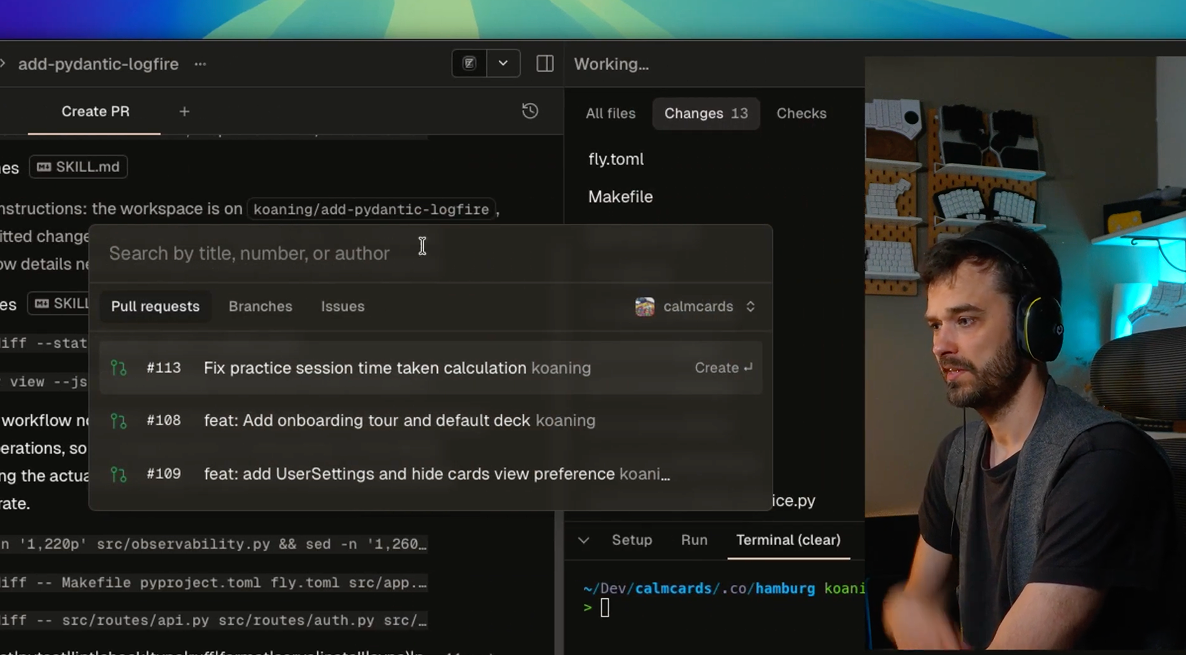Select the Changes 13 tab

point(706,113)
